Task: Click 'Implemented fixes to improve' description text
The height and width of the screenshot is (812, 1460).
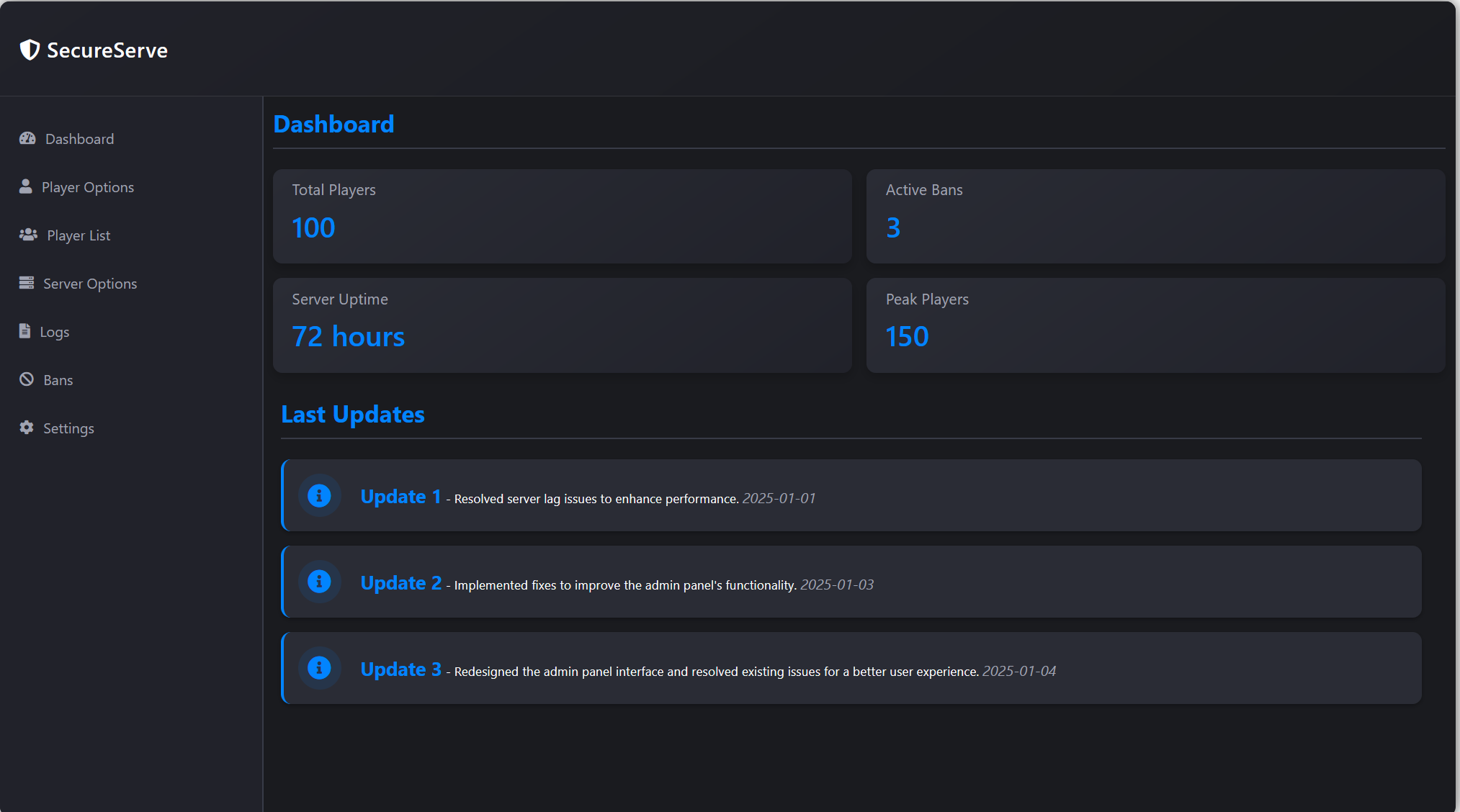Action: [x=625, y=585]
